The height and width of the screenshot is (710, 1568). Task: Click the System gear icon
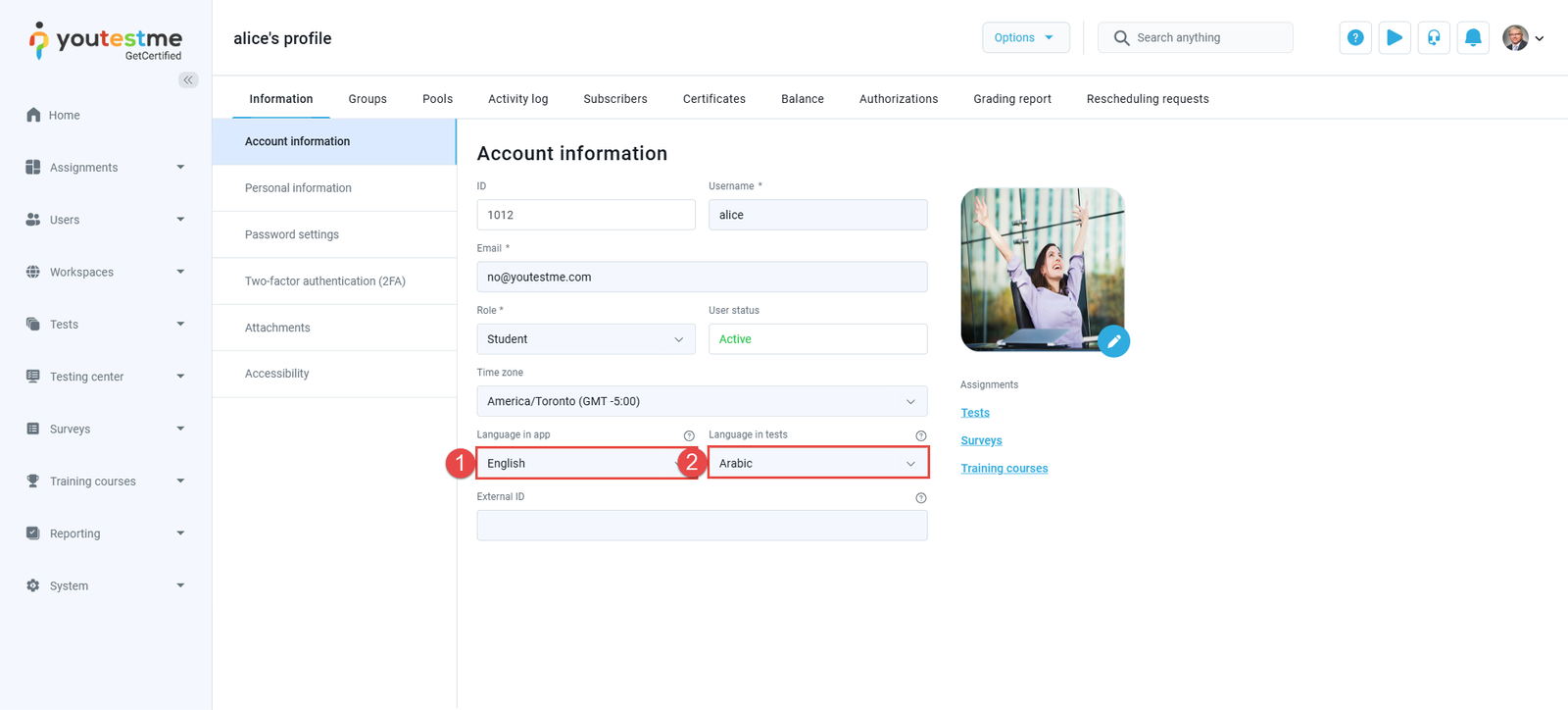coord(33,585)
